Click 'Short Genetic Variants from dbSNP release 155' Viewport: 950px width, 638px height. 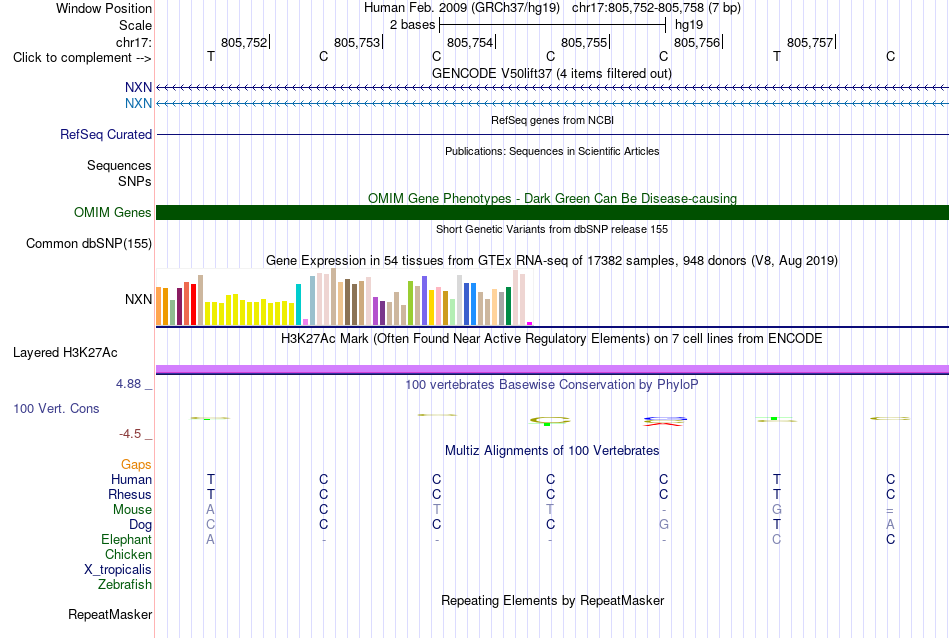[x=552, y=229]
